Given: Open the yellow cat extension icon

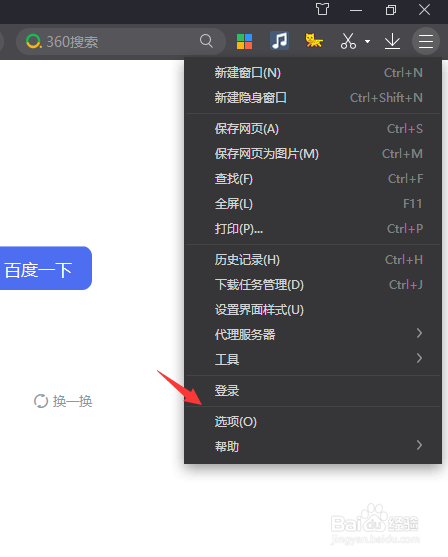Looking at the screenshot, I should 314,41.
